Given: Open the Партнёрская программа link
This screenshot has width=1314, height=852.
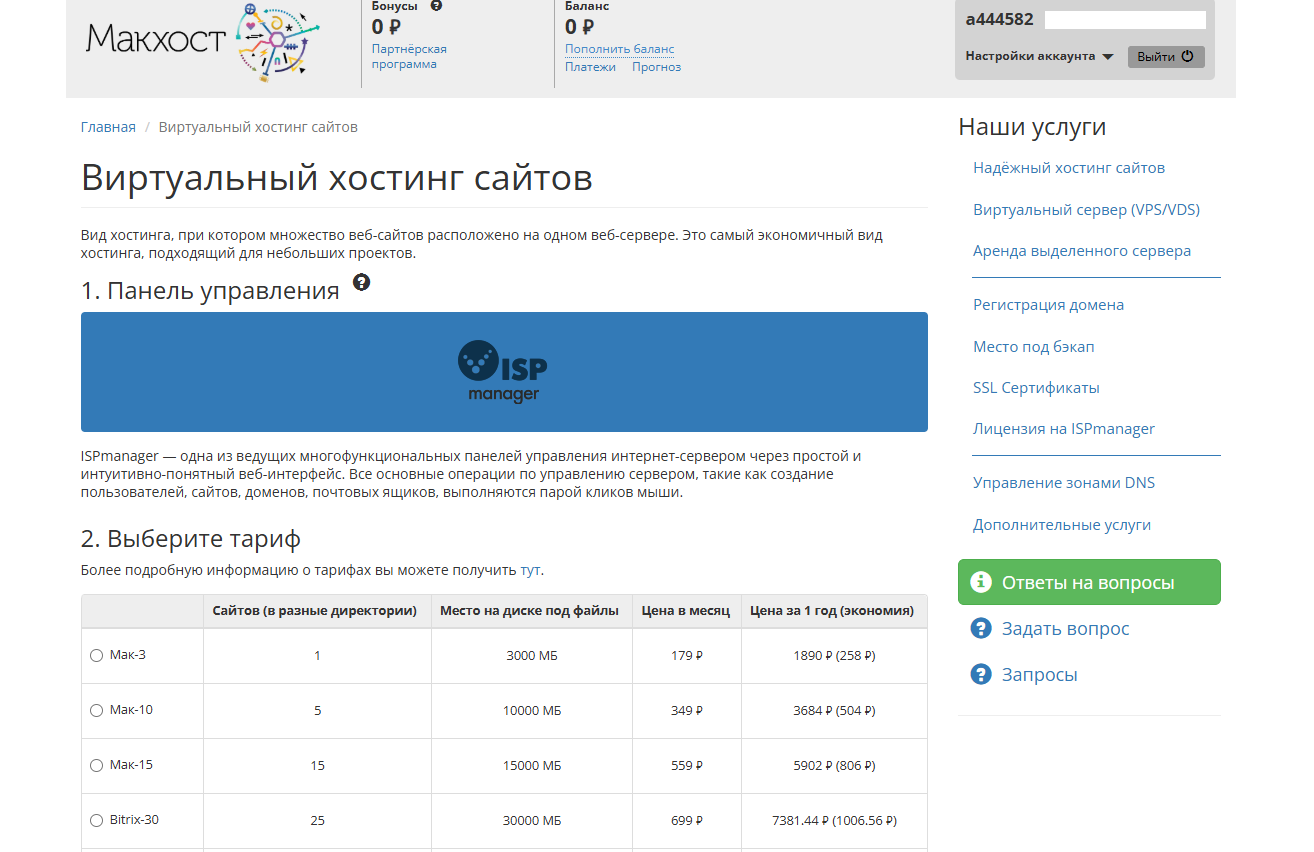Looking at the screenshot, I should pos(409,56).
